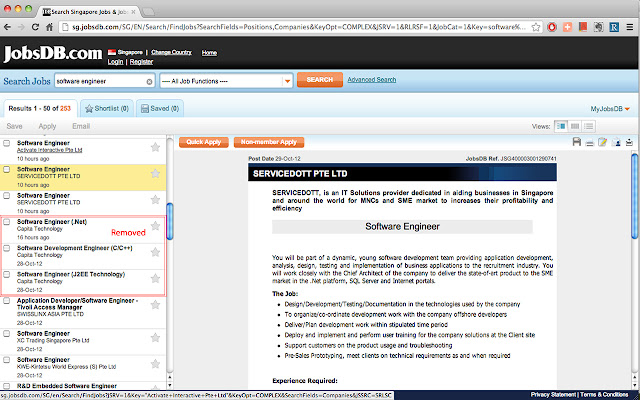Check Software Development Engineer (C/C++) checkbox
This screenshot has width=640, height=400.
(7, 248)
